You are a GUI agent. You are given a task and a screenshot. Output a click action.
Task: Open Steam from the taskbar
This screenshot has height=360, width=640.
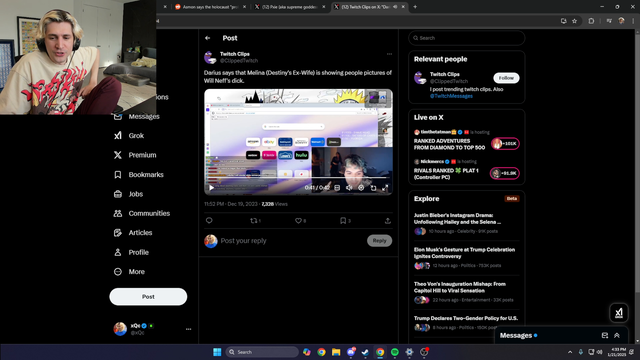point(365,352)
